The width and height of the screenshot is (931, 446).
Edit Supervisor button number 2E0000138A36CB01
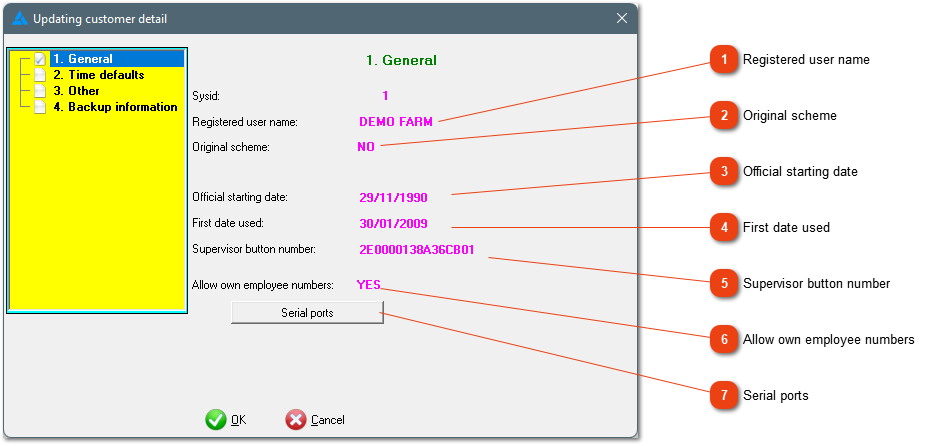tap(417, 250)
